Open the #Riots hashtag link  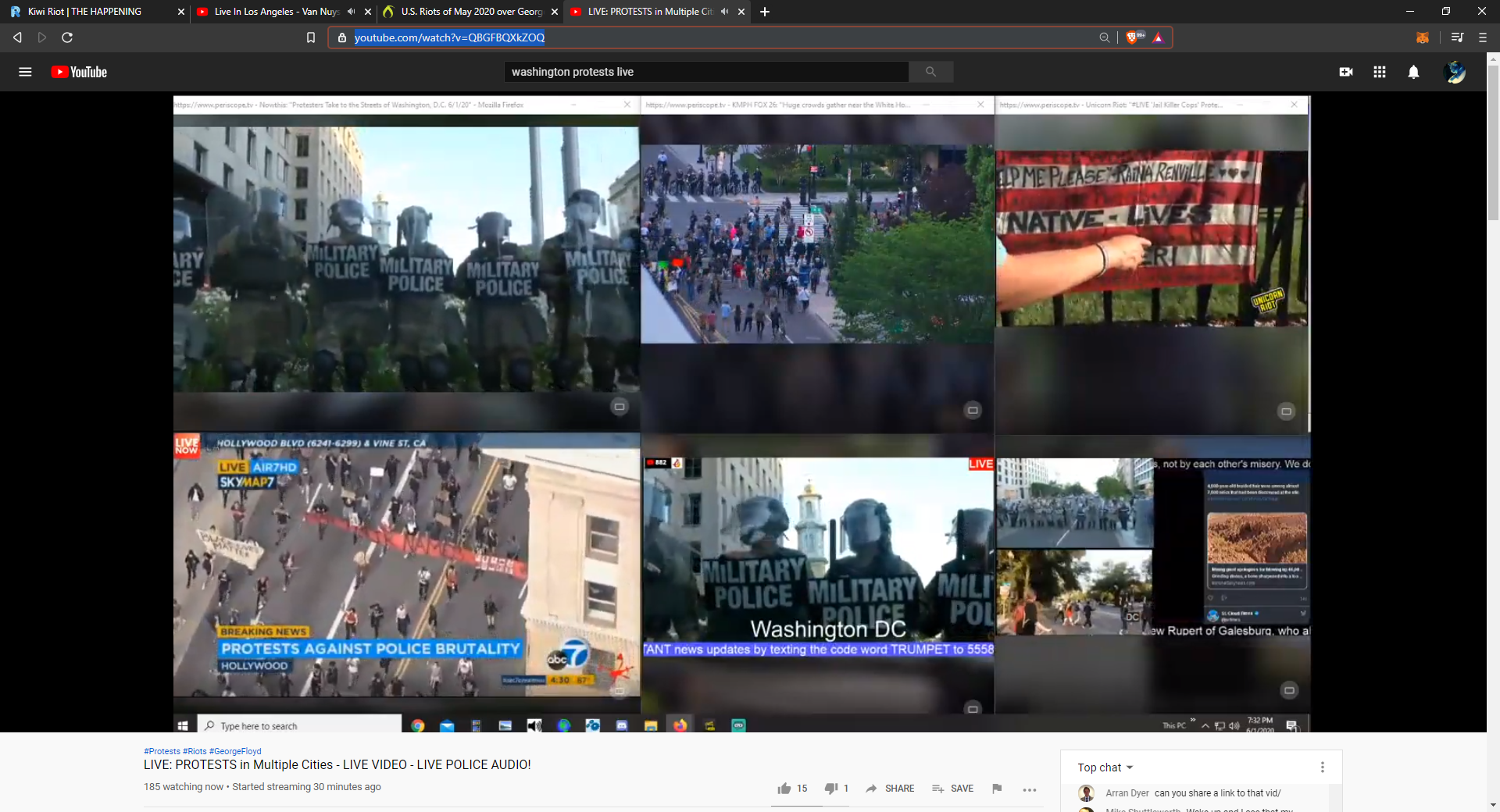[x=195, y=751]
